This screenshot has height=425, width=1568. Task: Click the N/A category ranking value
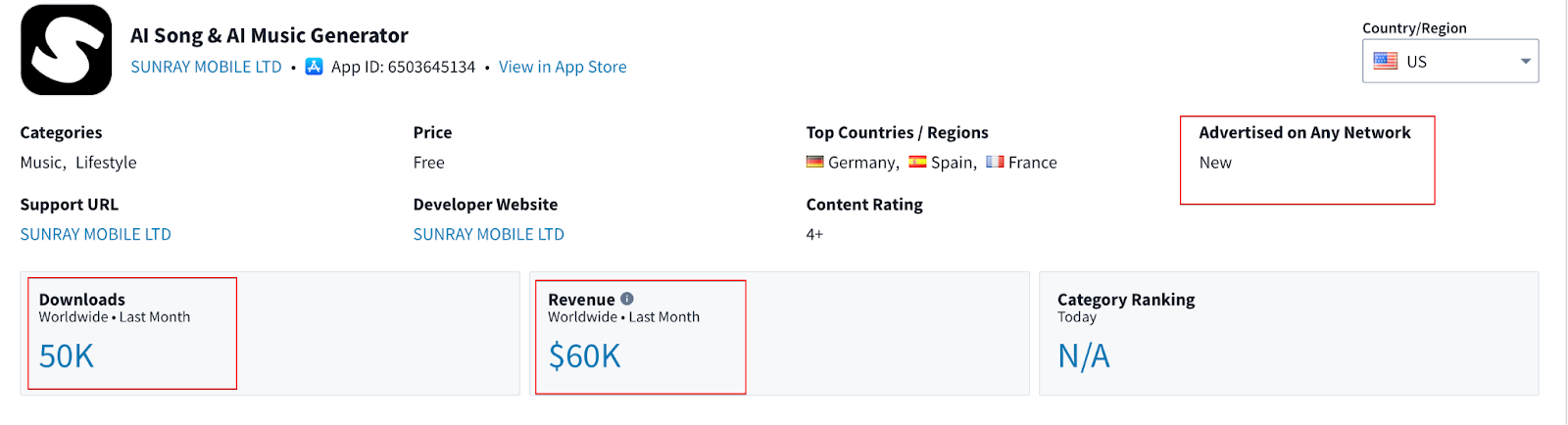(x=1083, y=356)
